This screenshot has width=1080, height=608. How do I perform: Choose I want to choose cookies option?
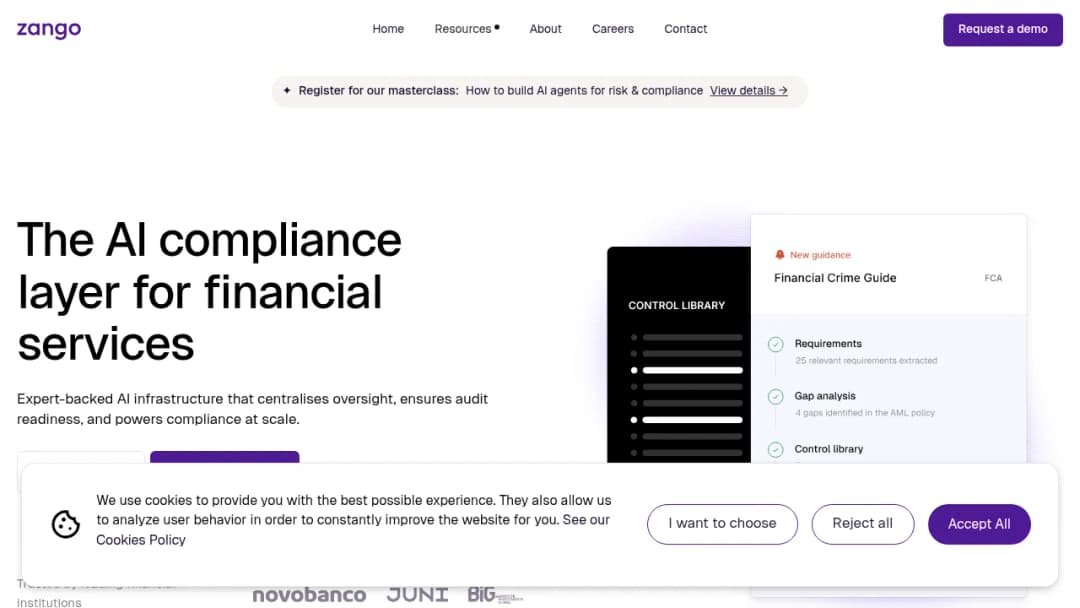coord(723,524)
